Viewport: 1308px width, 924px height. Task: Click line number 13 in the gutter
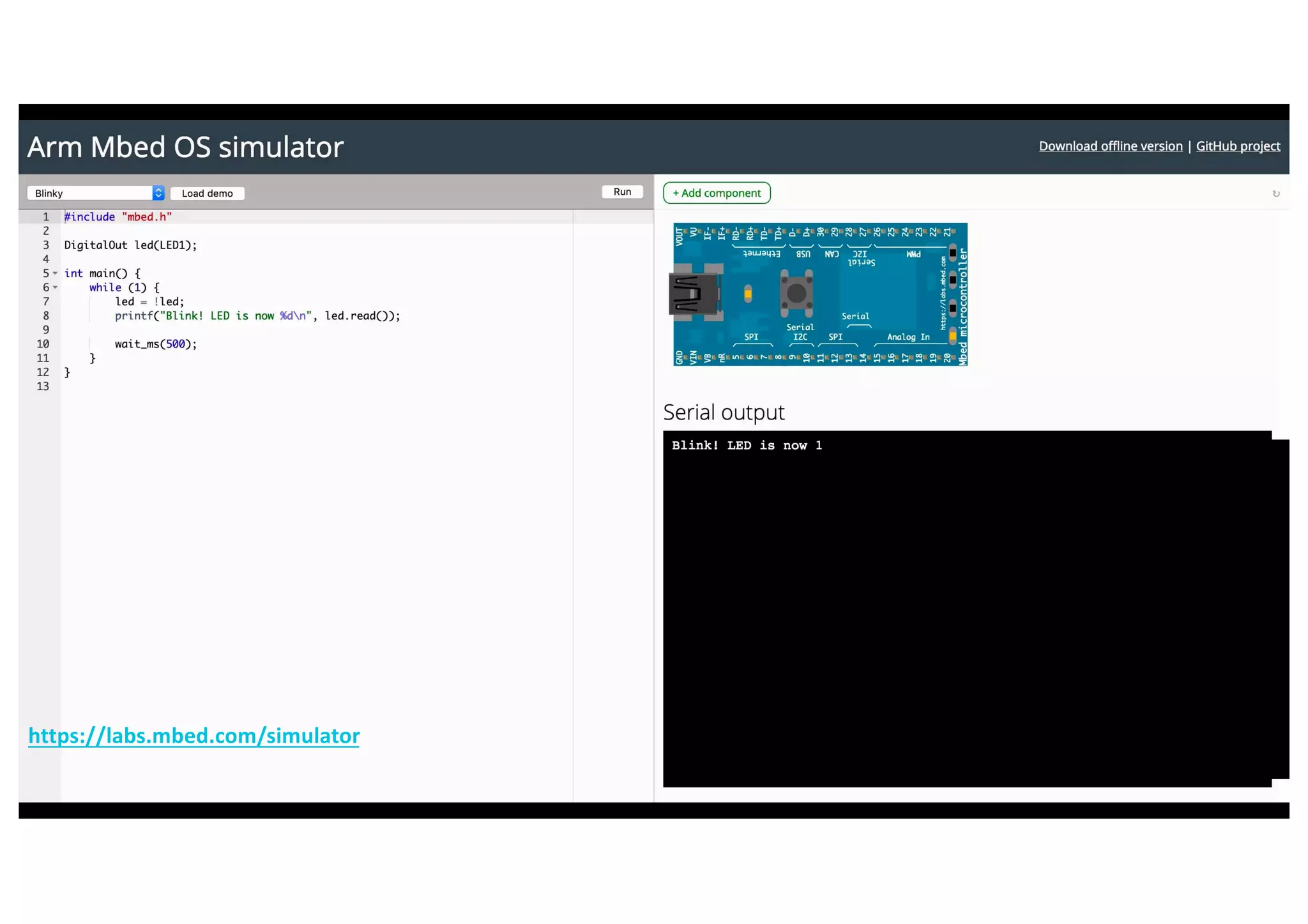point(43,386)
